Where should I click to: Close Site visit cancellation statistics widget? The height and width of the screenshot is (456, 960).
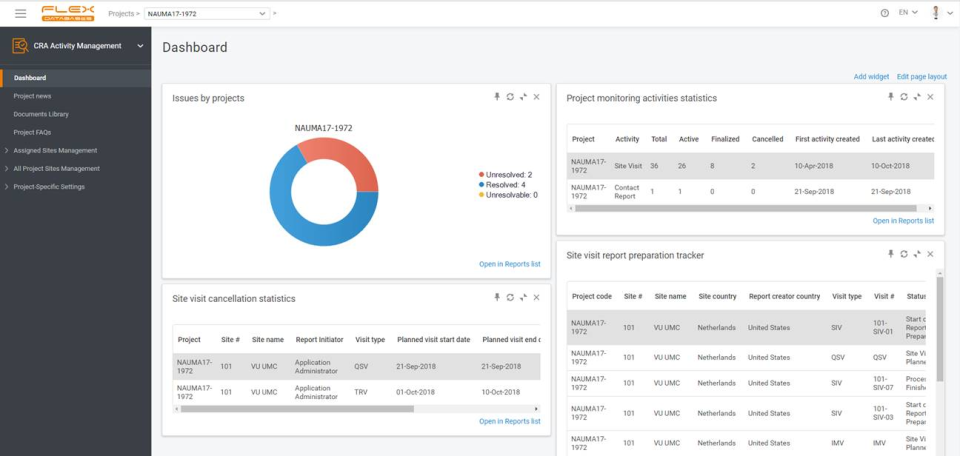pos(536,297)
